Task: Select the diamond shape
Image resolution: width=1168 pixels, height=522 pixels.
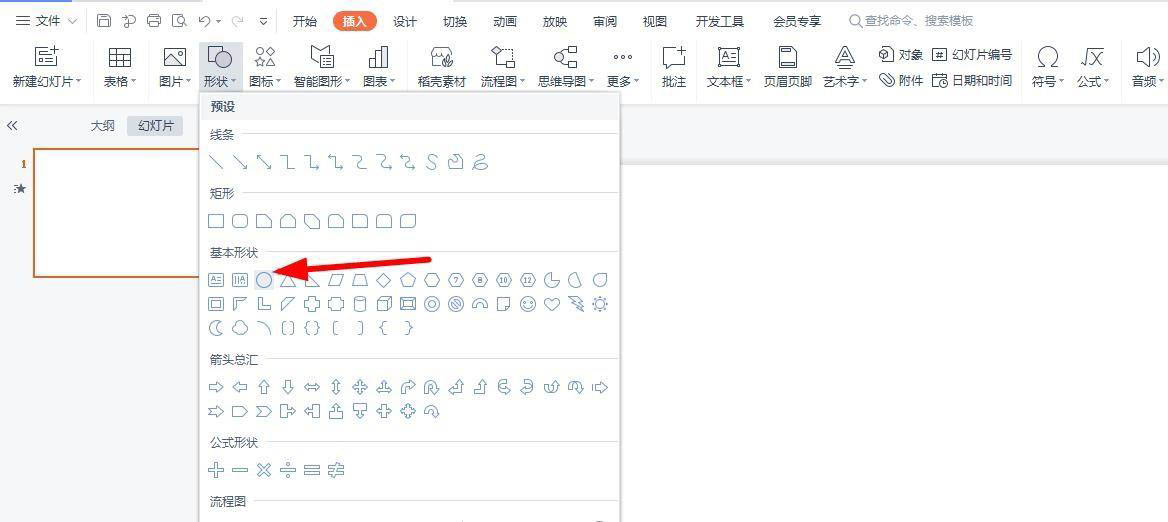Action: click(384, 280)
